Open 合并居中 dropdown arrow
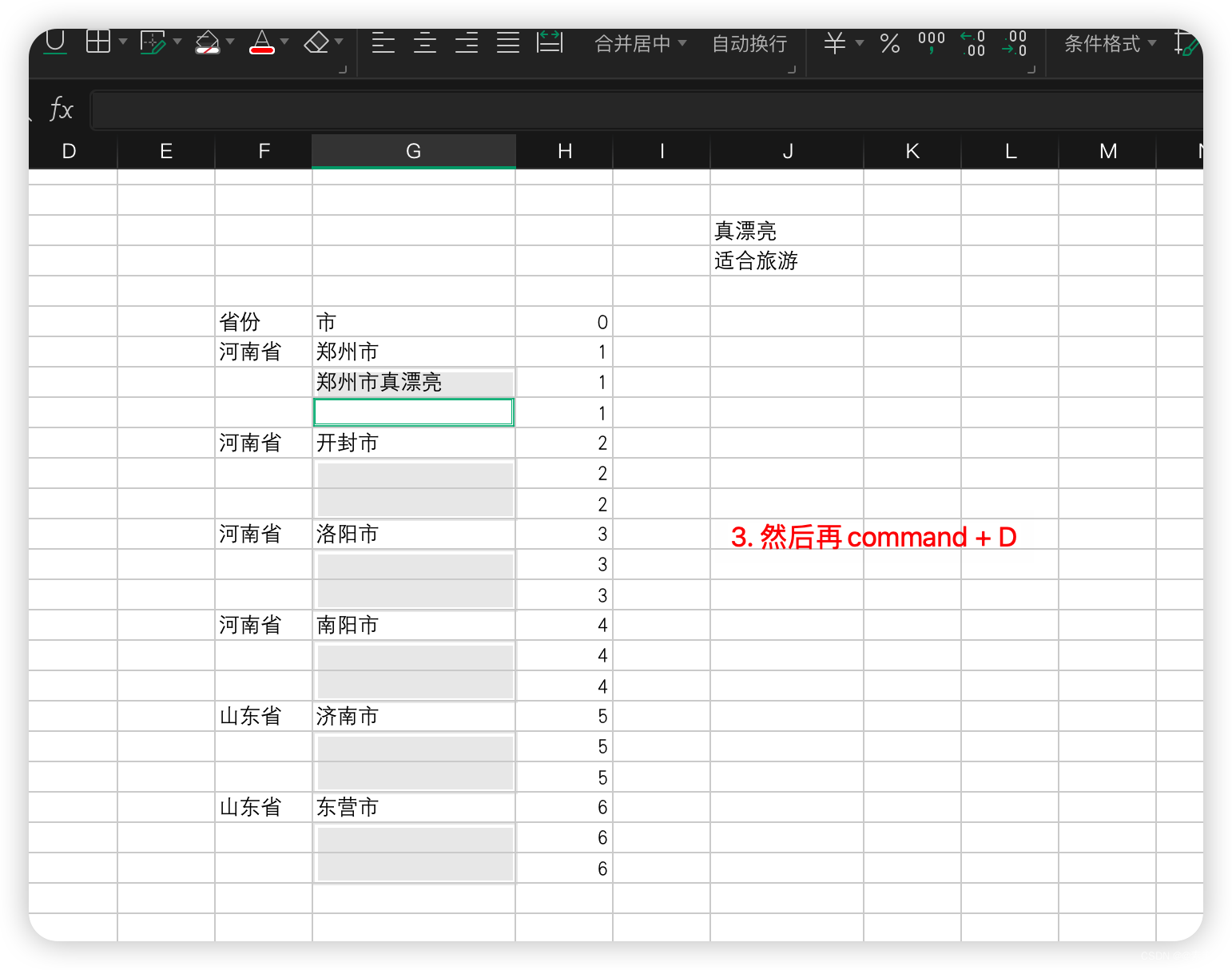This screenshot has height=970, width=1232. coord(682,42)
